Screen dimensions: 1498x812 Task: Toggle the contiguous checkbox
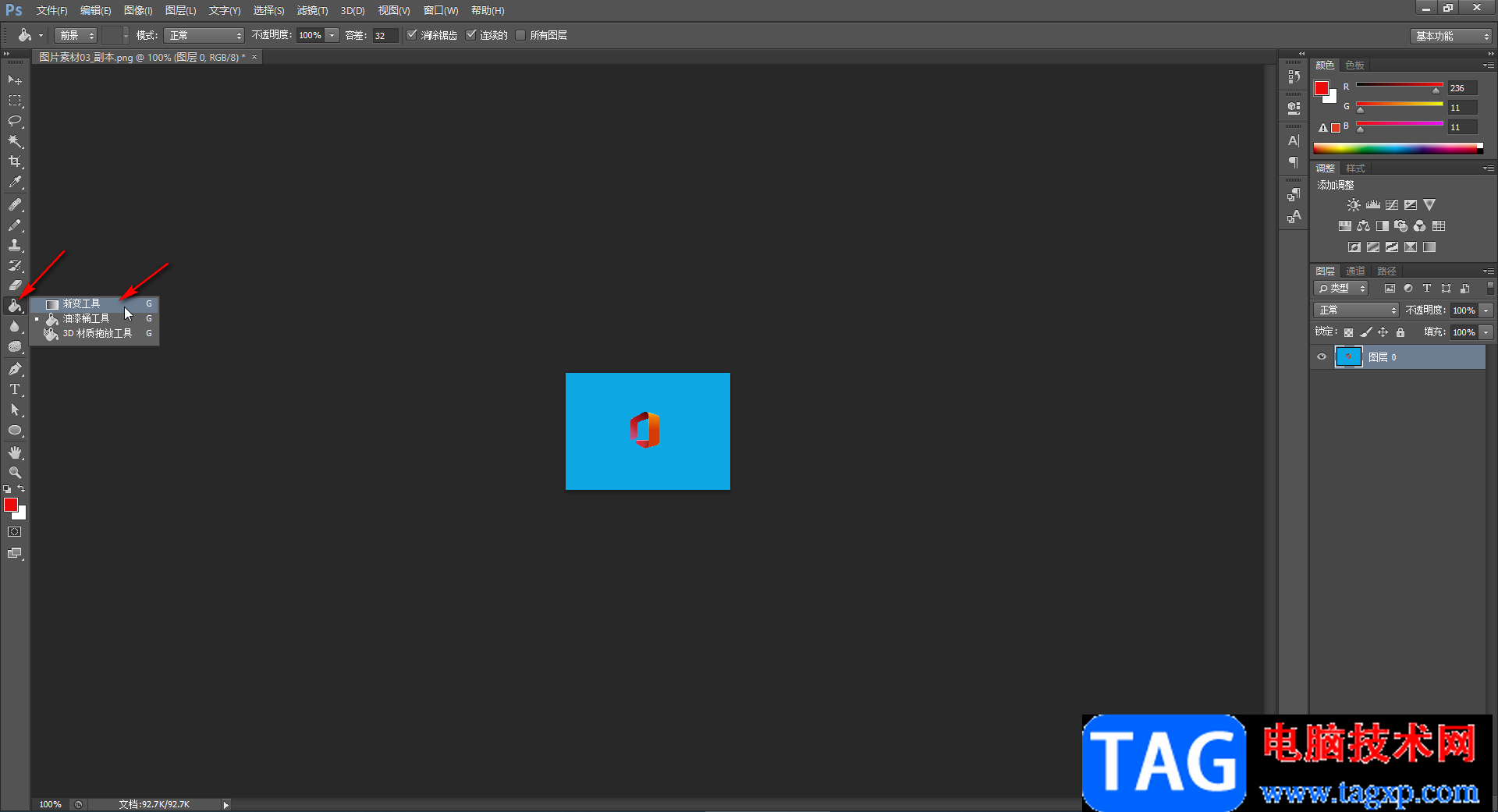pyautogui.click(x=471, y=35)
